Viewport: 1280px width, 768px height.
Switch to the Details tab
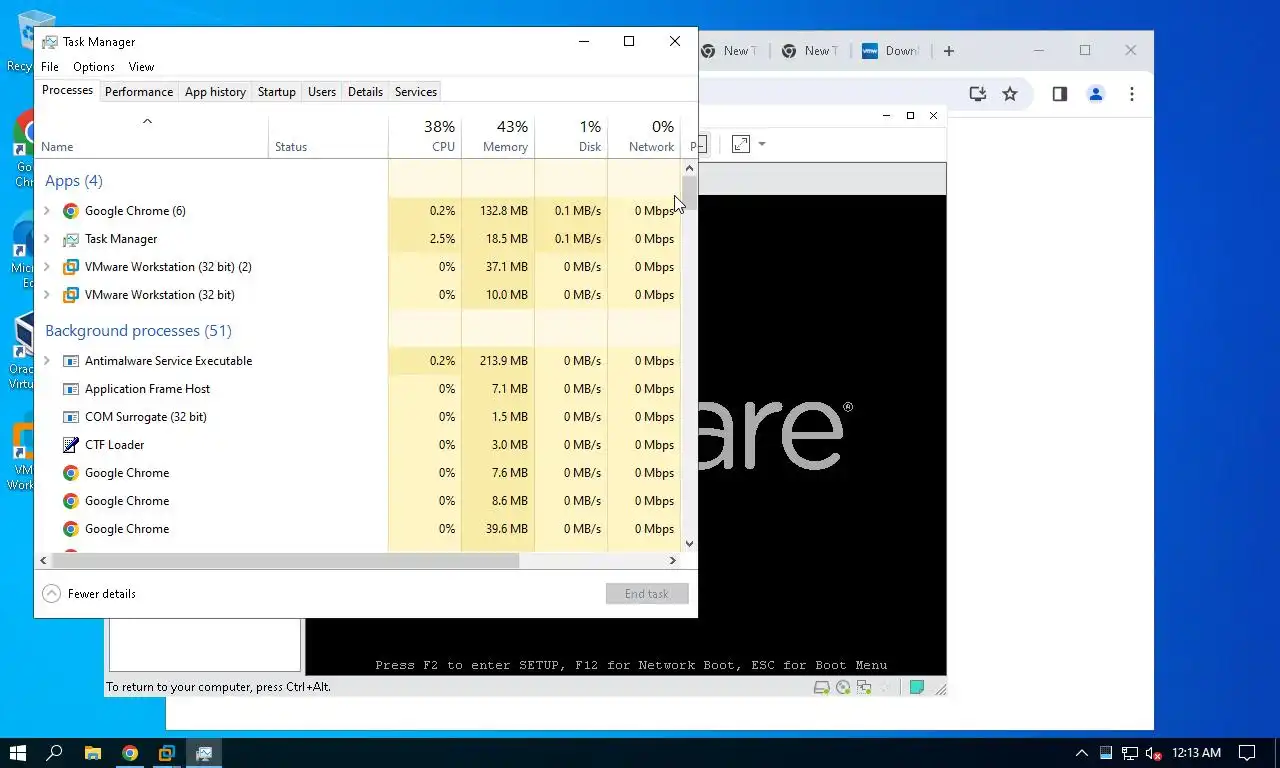pos(365,92)
